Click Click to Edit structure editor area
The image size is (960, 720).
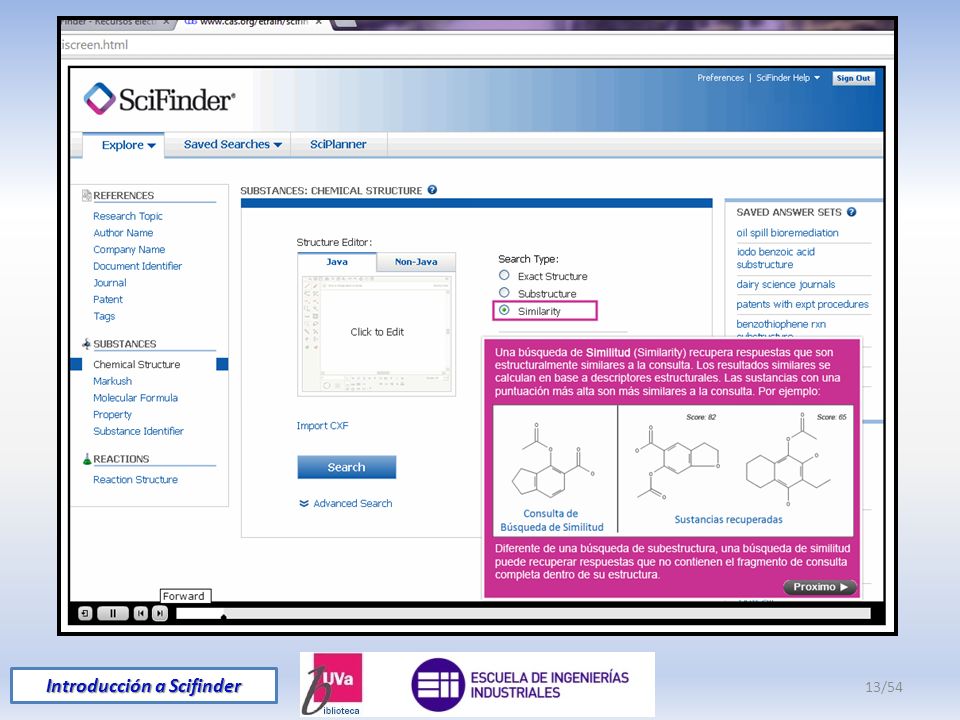(x=377, y=332)
